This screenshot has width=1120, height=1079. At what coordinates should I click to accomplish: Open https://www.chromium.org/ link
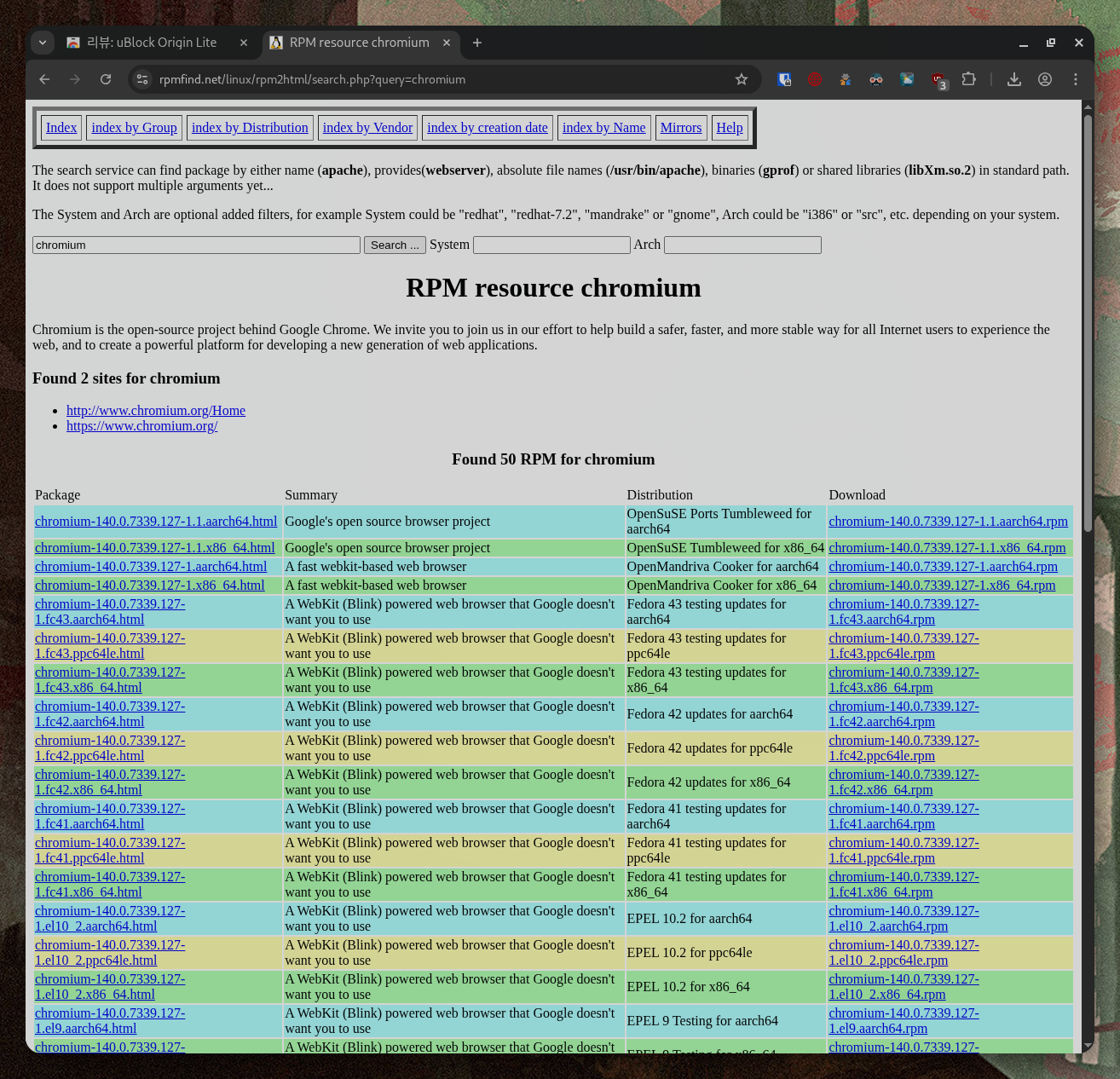tap(142, 426)
